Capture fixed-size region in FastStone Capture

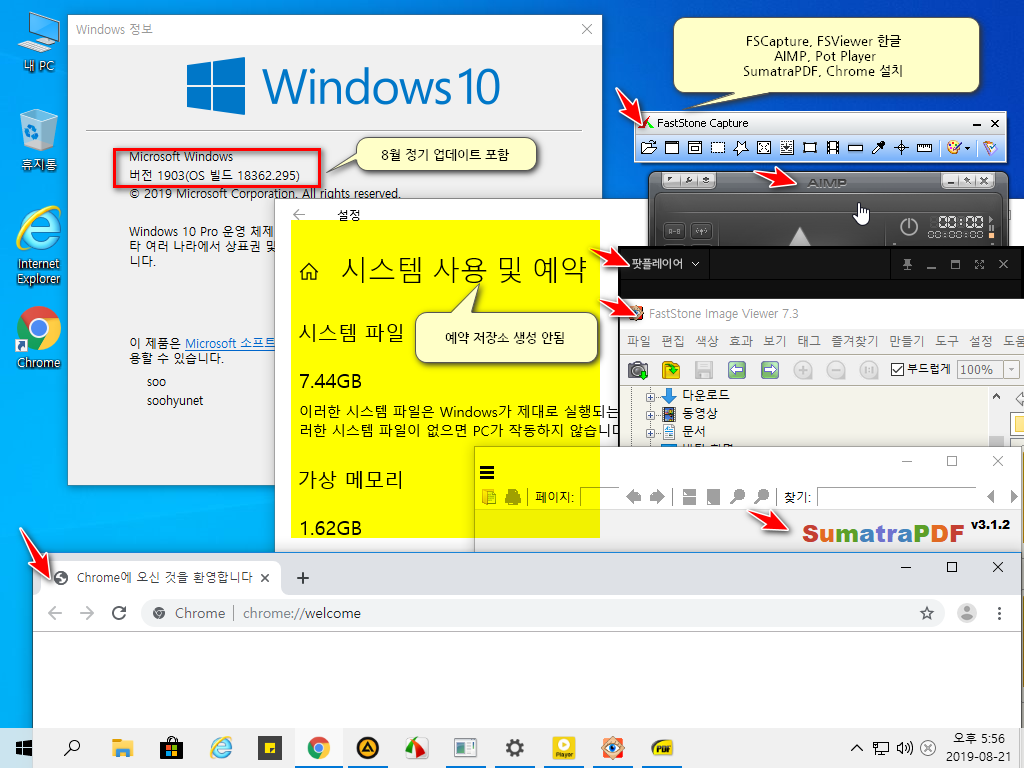(x=810, y=148)
